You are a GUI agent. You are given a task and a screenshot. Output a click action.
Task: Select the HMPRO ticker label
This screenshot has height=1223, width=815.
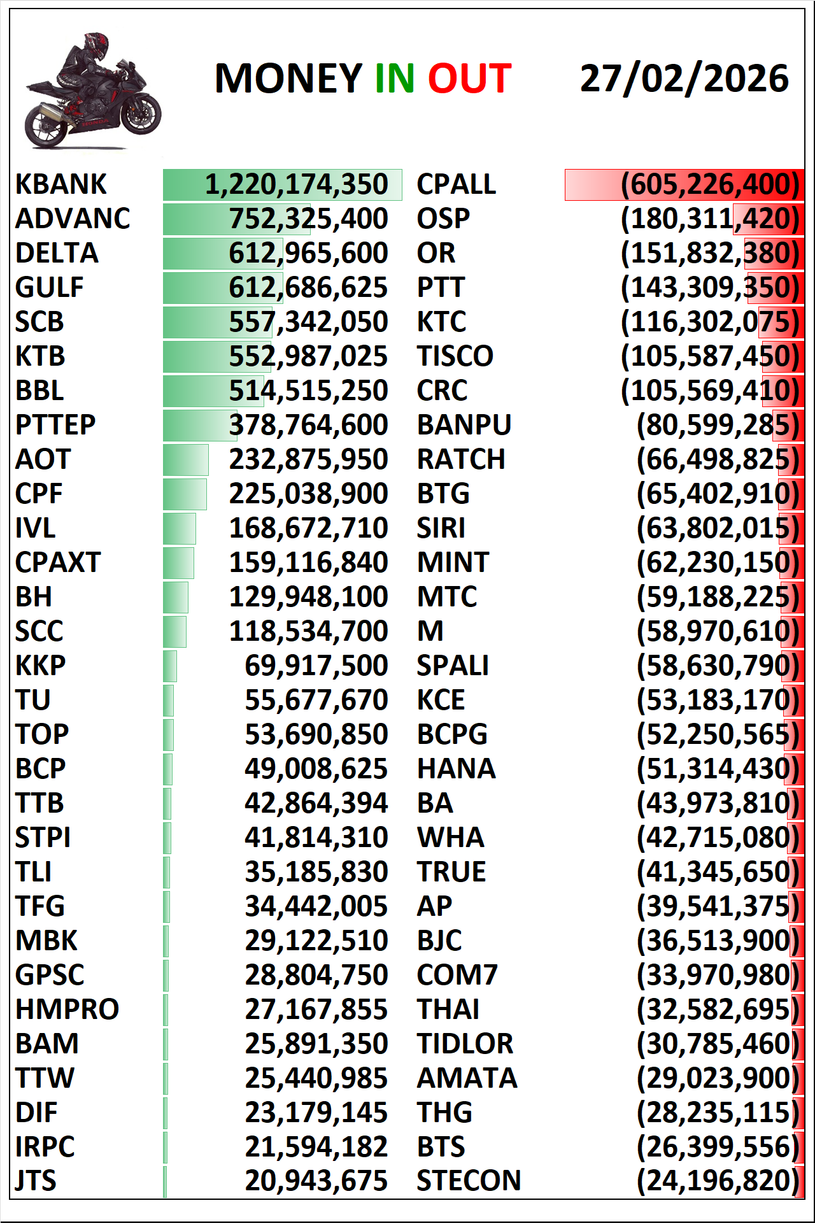pos(67,1009)
